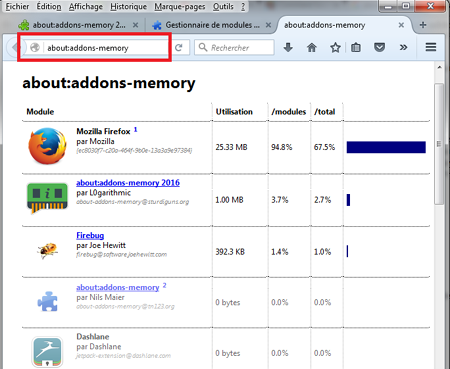Image resolution: width=450 pixels, height=369 pixels.
Task: Click the 25.33 MB usage value
Action: pos(231,147)
